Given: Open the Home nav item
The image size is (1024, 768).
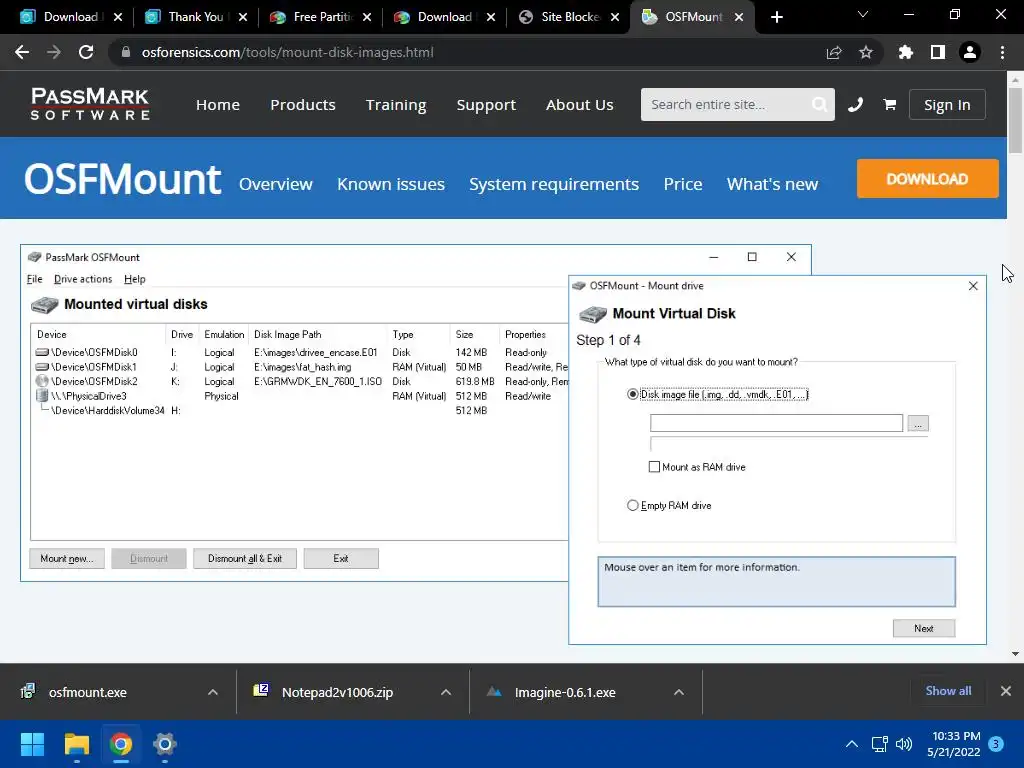Looking at the screenshot, I should pos(218,104).
